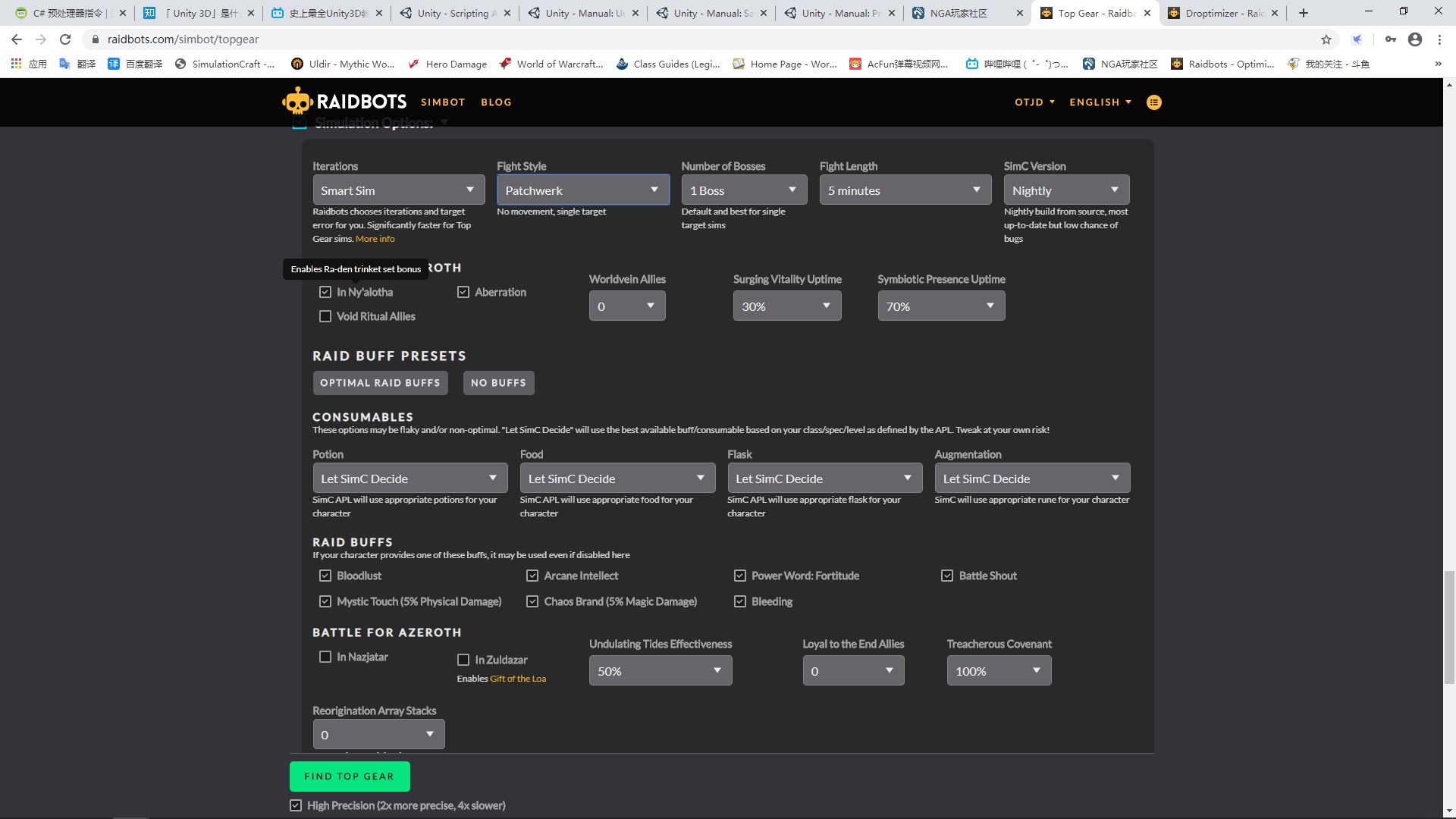The image size is (1456, 819).
Task: Open the Fight Style Patchwerk dropdown
Action: pos(582,190)
